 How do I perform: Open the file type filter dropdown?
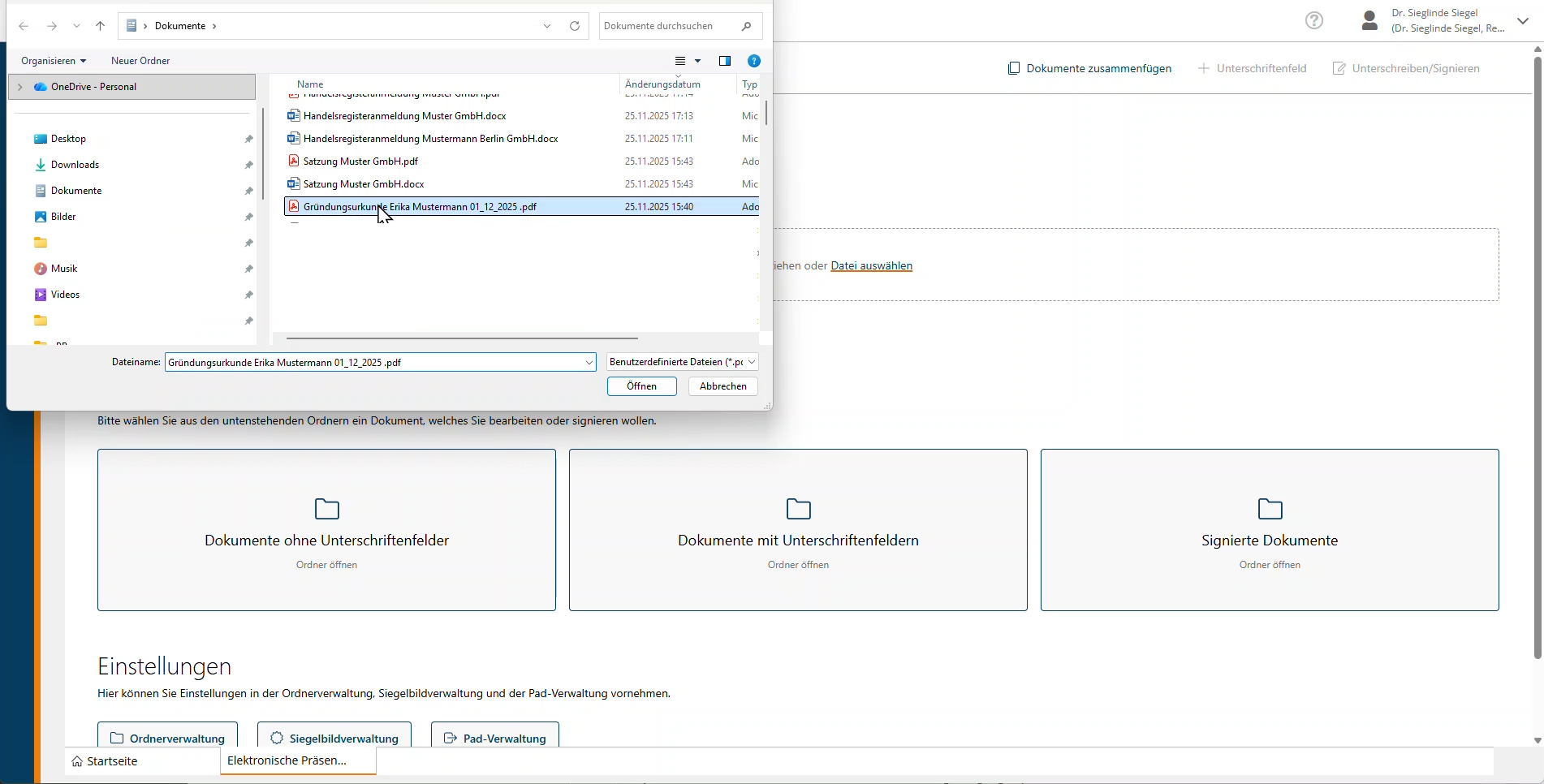click(x=682, y=362)
